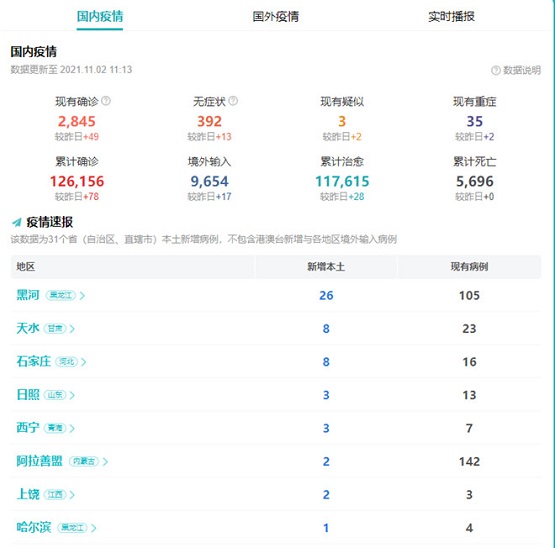Viewport: 555px width, 548px height.
Task: Click the 较昨日+49 change under 现有确诊
Action: point(77,137)
